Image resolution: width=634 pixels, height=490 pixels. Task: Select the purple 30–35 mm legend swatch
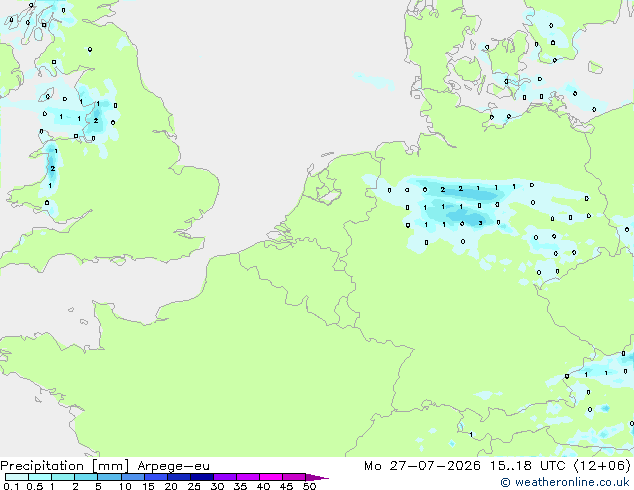225,477
